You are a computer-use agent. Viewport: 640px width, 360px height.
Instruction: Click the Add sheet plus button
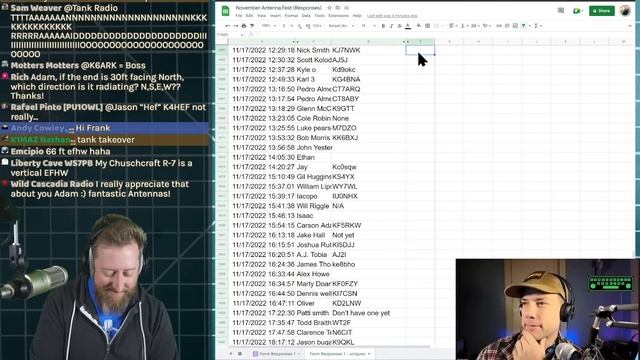pyautogui.click(x=231, y=354)
